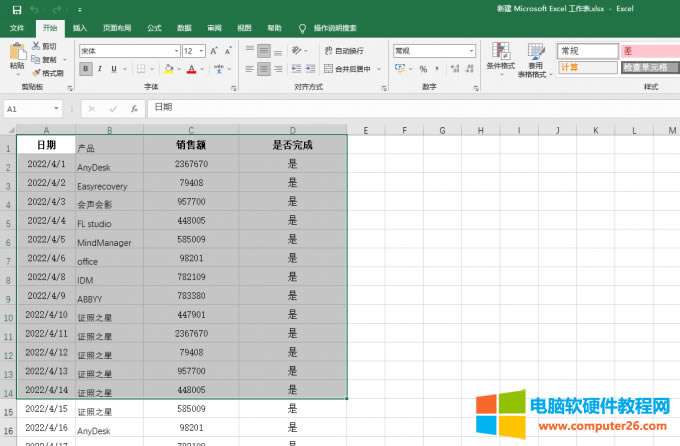Toggle Bold formatting button
Screen dimensions: 680x446
point(86,69)
